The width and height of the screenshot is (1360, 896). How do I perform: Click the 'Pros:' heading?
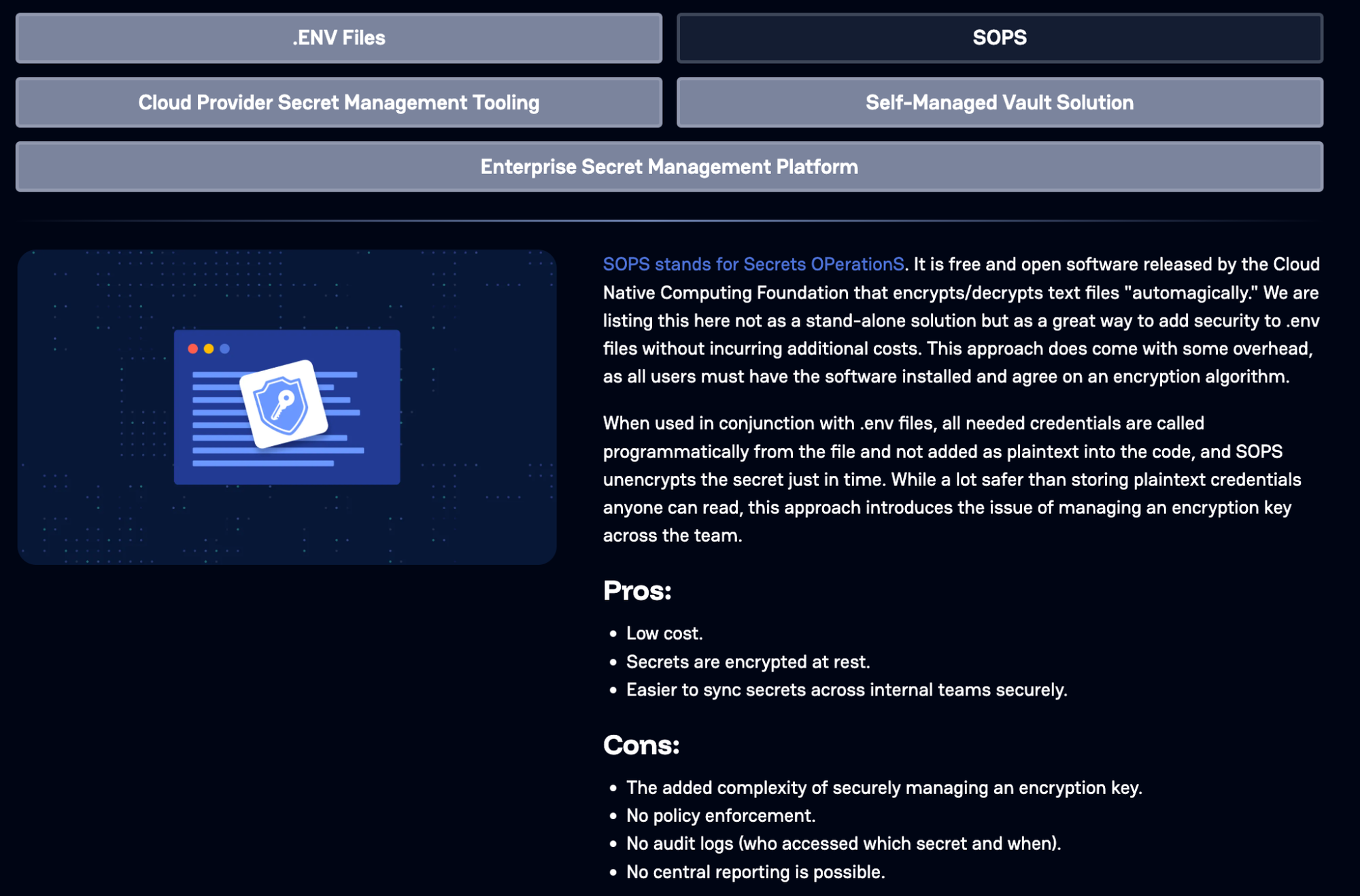(636, 591)
